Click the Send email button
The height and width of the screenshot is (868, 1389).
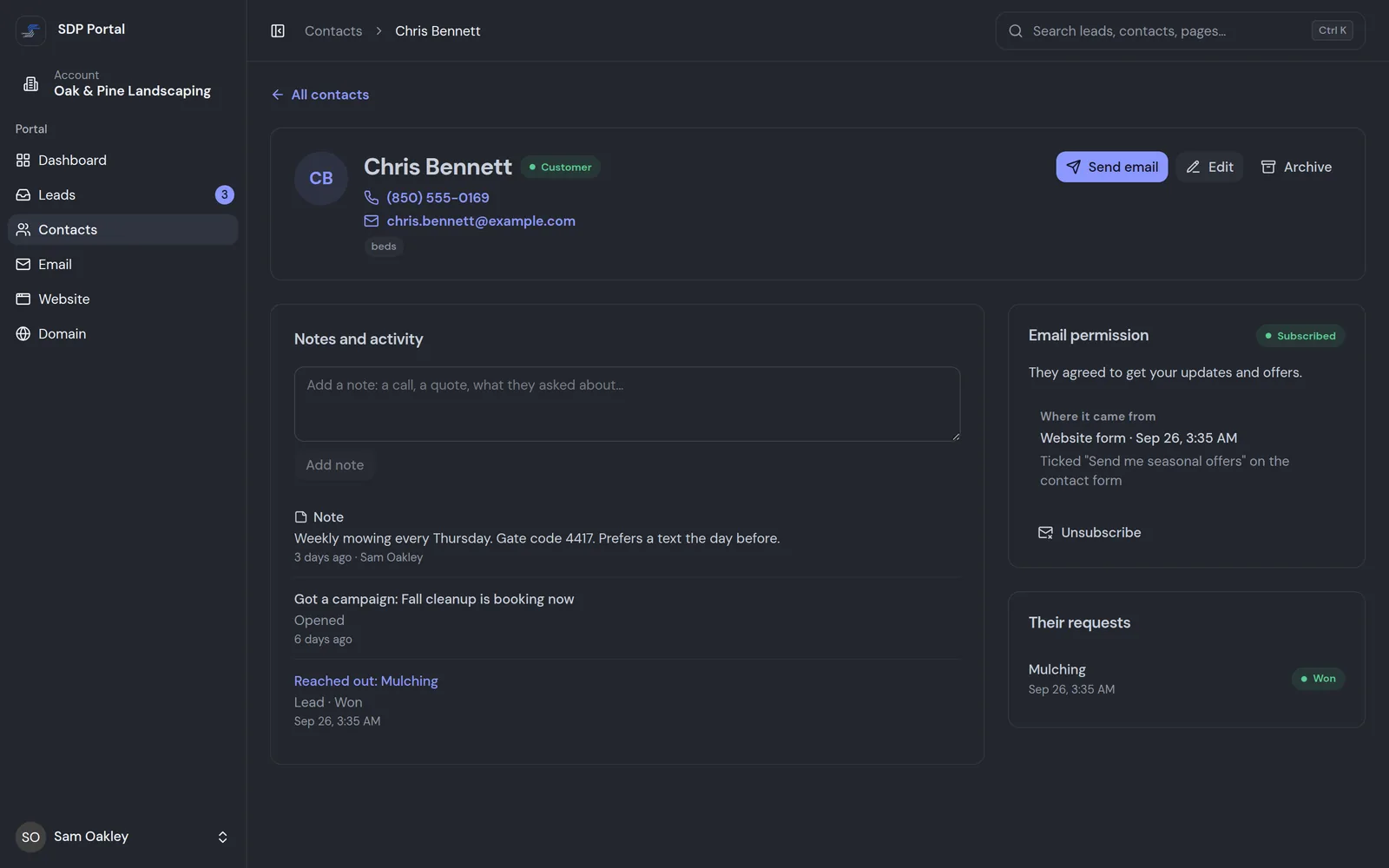1111,168
